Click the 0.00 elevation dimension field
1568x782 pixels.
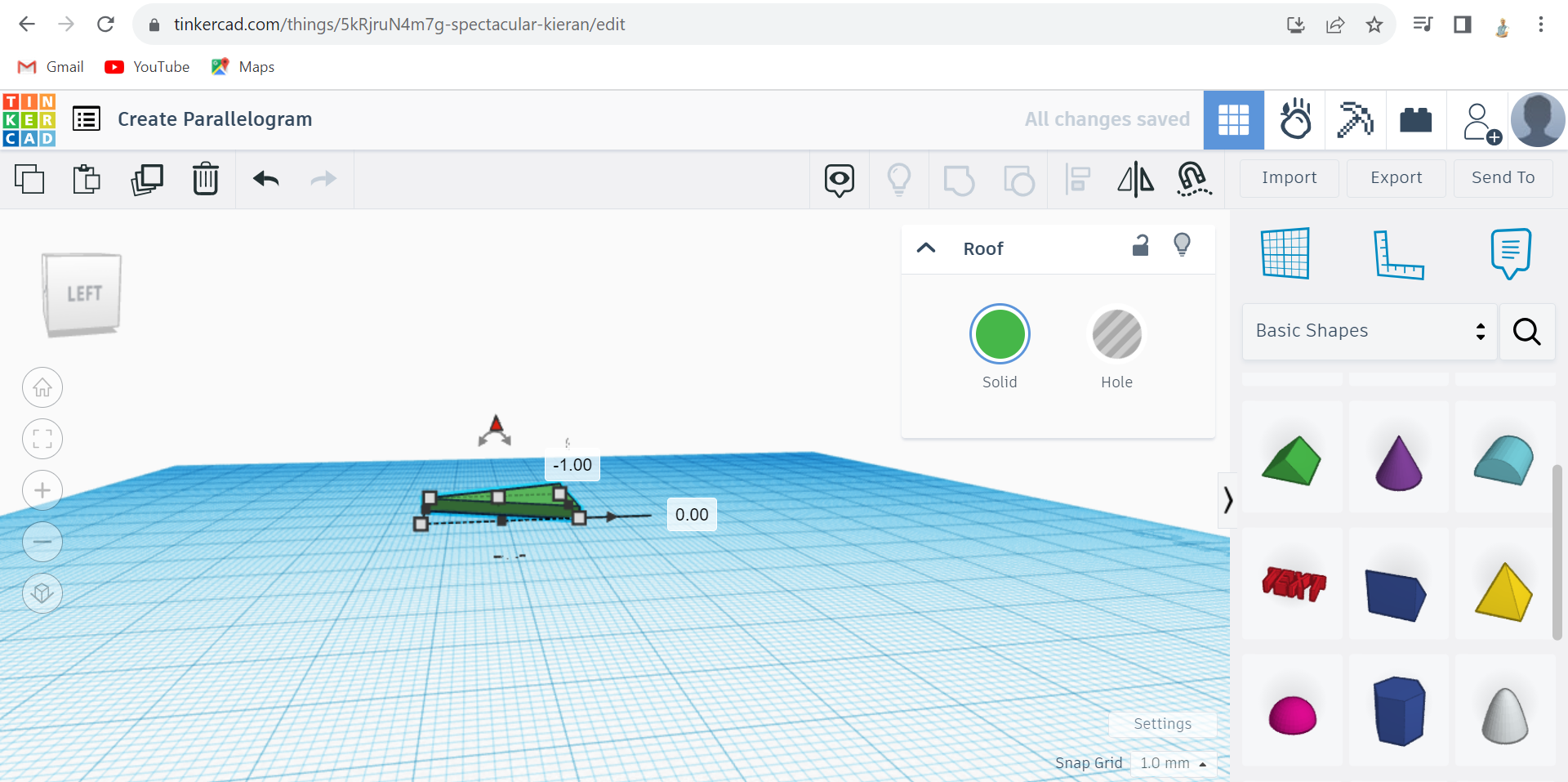[x=692, y=515]
